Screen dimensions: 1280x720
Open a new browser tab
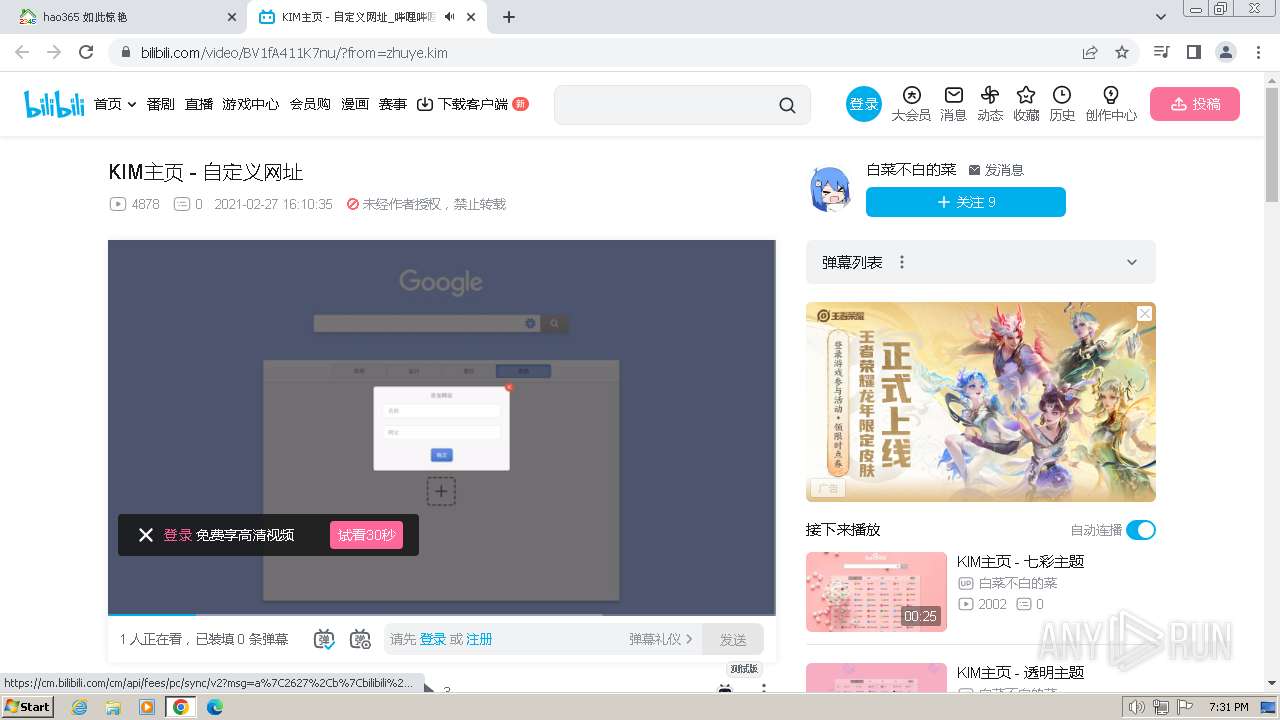click(x=509, y=17)
